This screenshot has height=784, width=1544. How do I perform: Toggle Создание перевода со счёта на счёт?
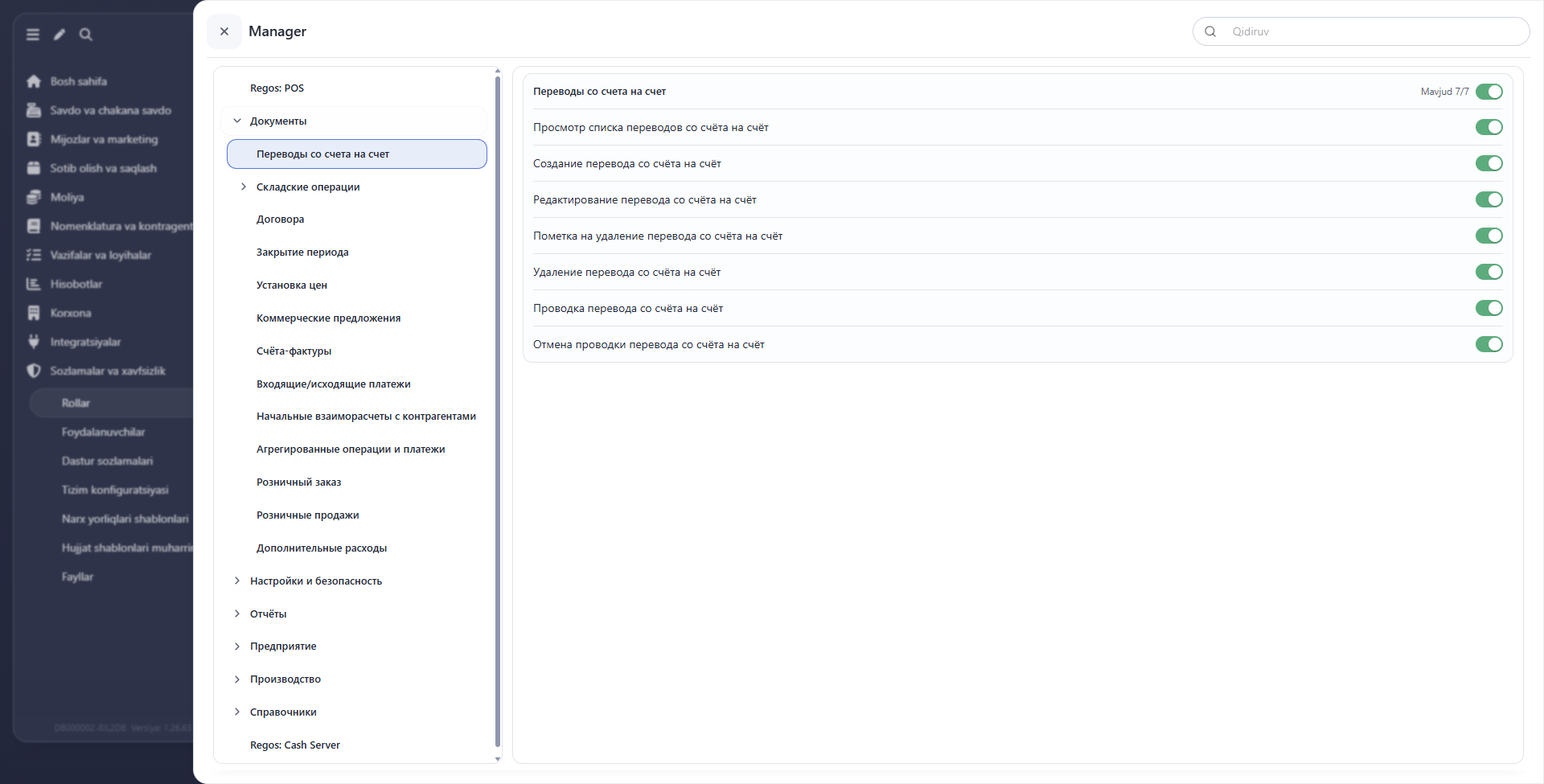1489,163
